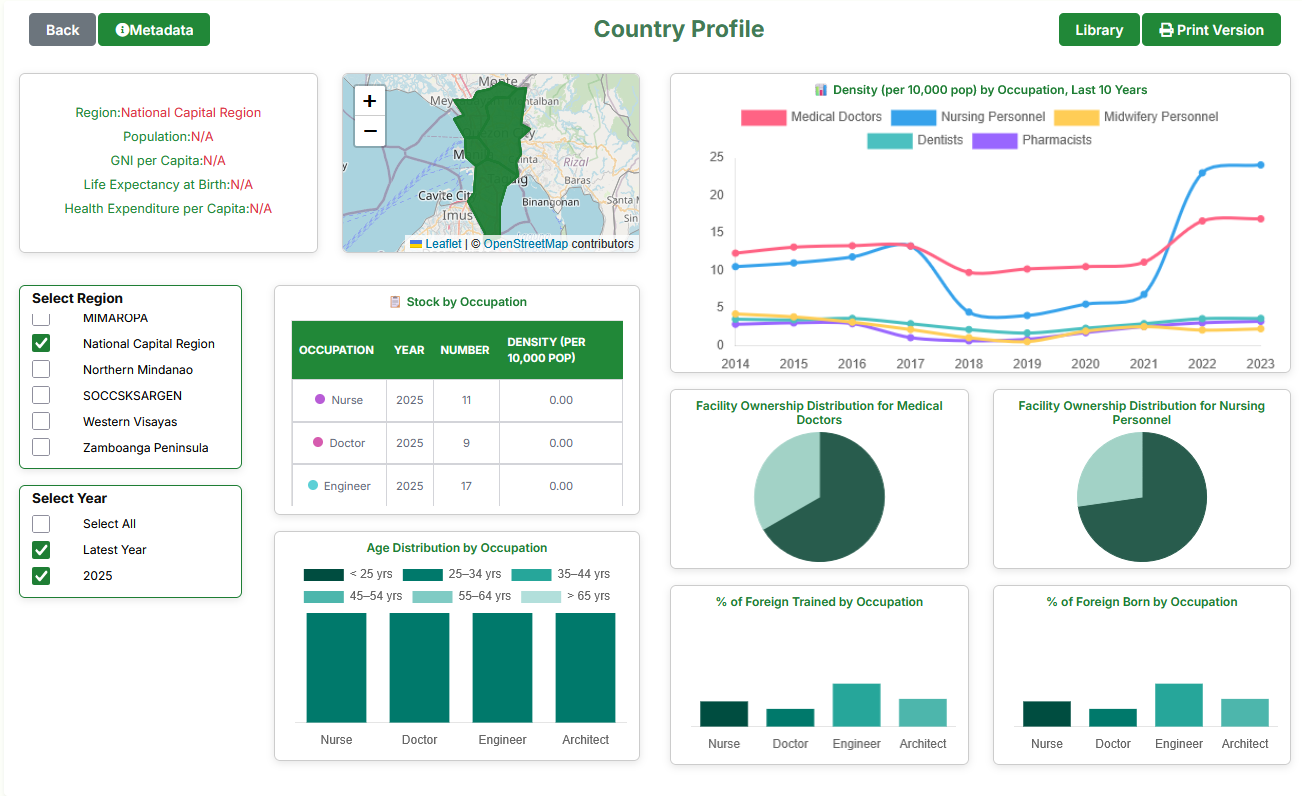
Task: Zoom in on the map
Action: pyautogui.click(x=370, y=101)
